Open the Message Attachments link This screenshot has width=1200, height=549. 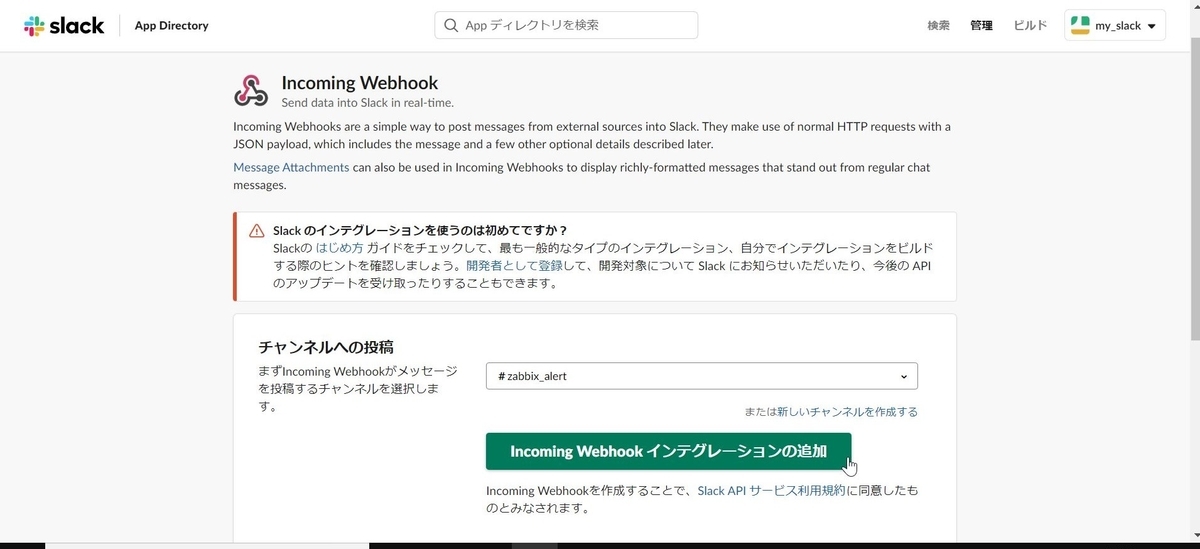[x=291, y=167]
